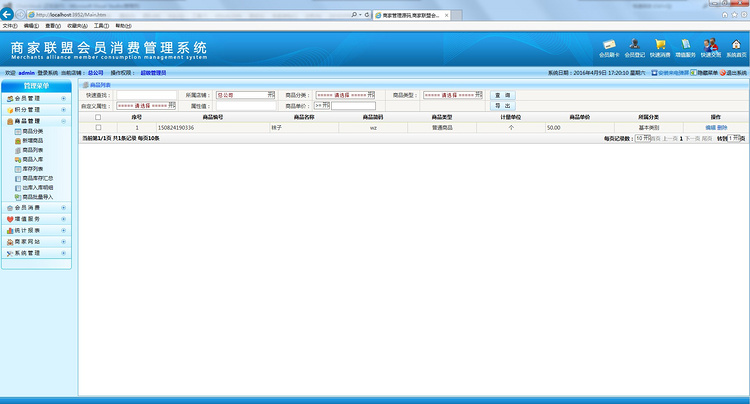750x404 pixels.
Task: Click 编辑 link for 袜子 row
Action: pos(710,128)
